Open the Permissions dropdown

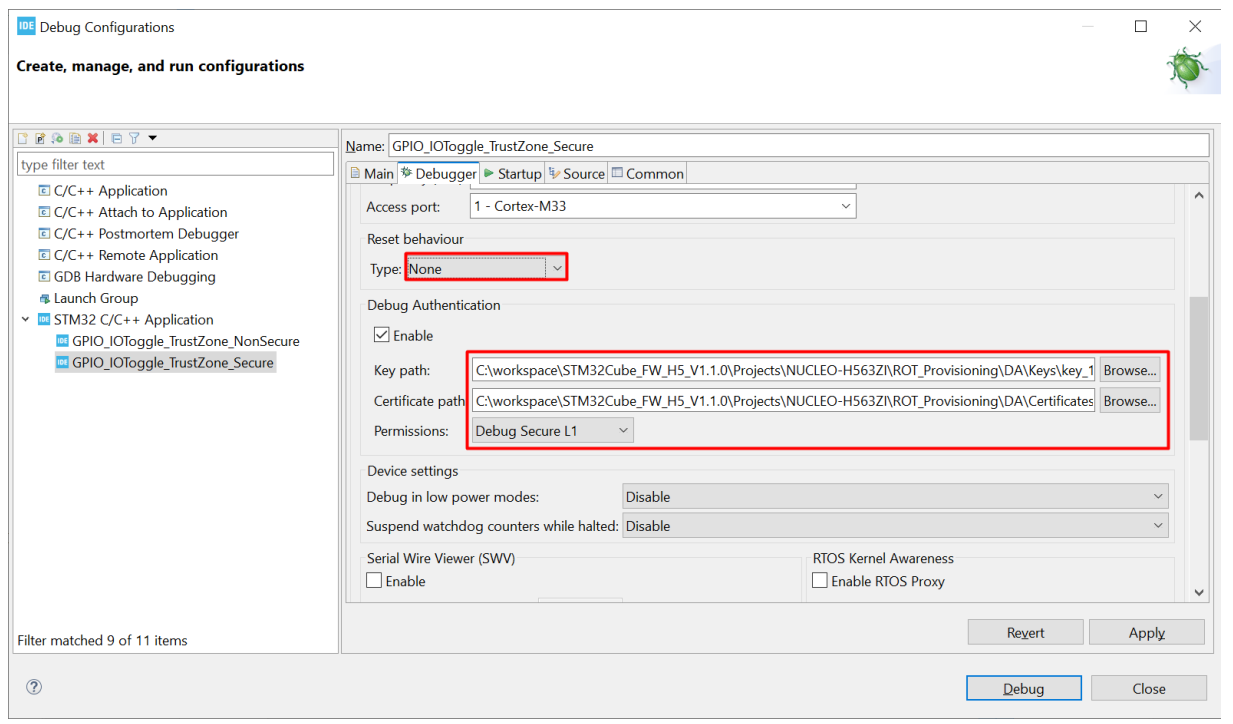pyautogui.click(x=553, y=431)
